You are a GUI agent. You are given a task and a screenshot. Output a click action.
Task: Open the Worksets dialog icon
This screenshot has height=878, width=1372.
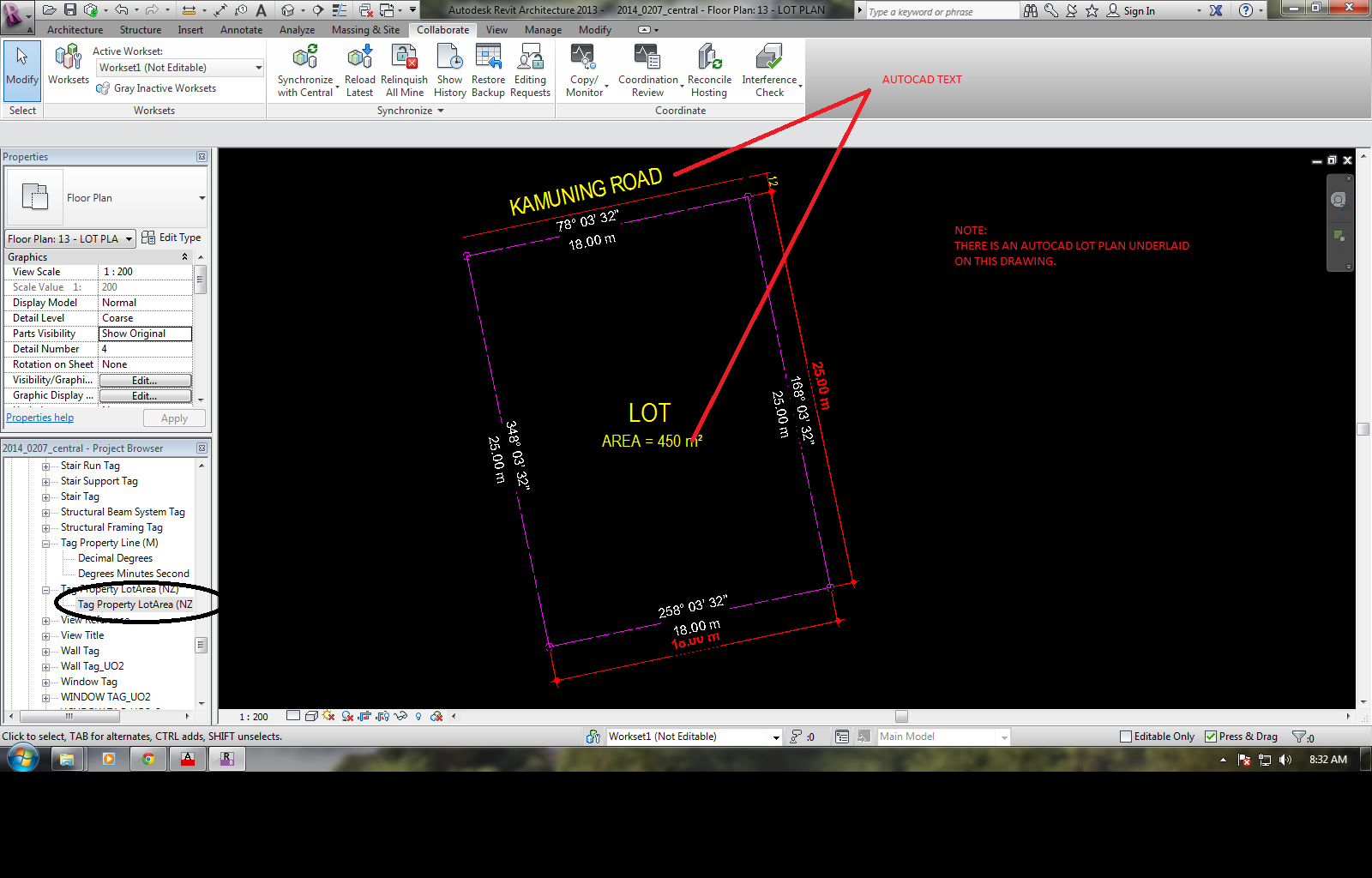click(x=68, y=58)
